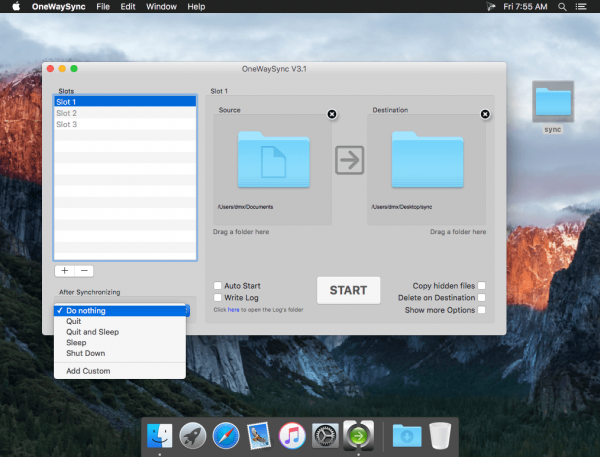
Task: Click the OneWaySync app icon in the Dock
Action: tap(358, 435)
